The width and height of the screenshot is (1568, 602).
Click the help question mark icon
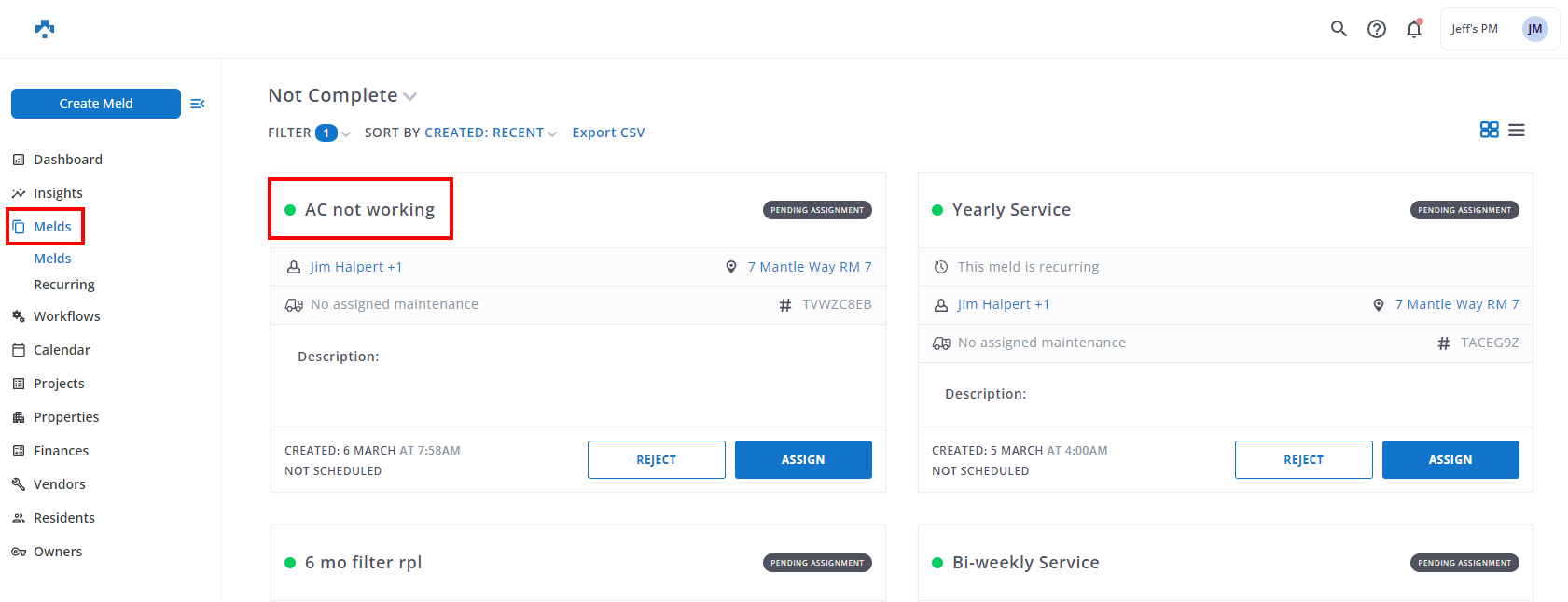[1376, 29]
